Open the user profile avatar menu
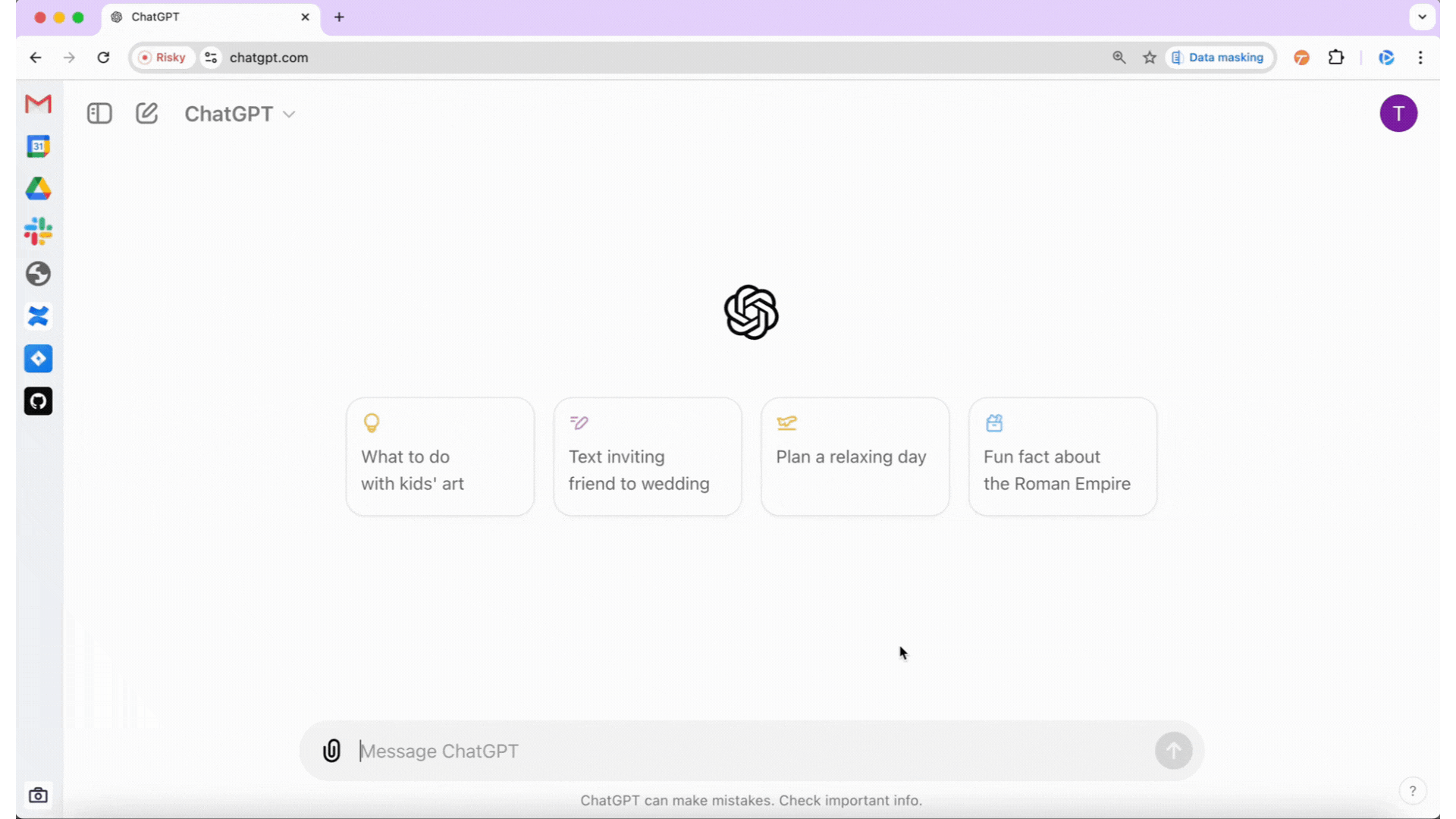Image resolution: width=1456 pixels, height=819 pixels. coord(1398,114)
